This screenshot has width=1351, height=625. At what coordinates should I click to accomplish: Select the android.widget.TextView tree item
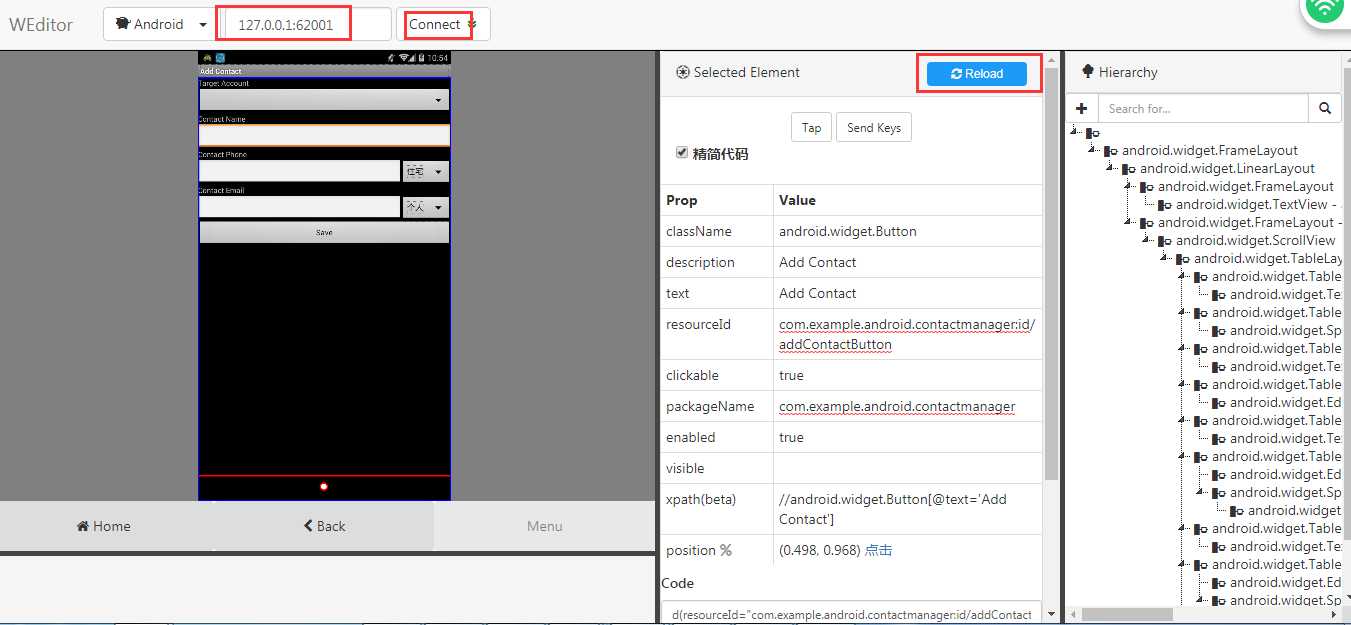point(1257,204)
